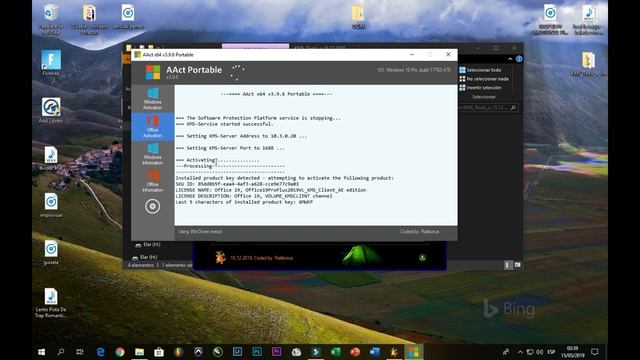Launch Google Chrome from taskbar
640x360 pixels.
[x=120, y=352]
